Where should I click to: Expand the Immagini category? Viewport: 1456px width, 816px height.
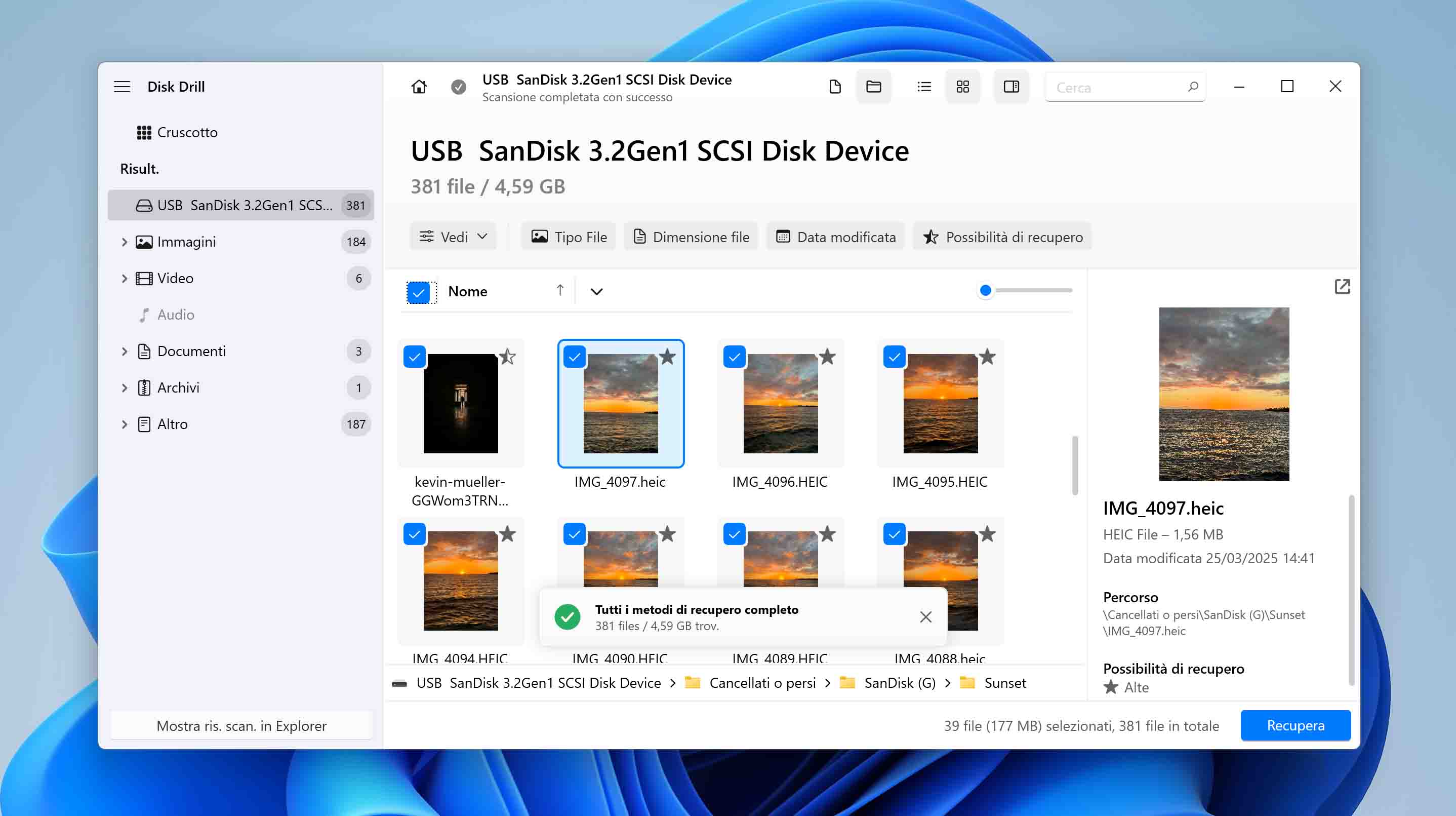tap(125, 242)
